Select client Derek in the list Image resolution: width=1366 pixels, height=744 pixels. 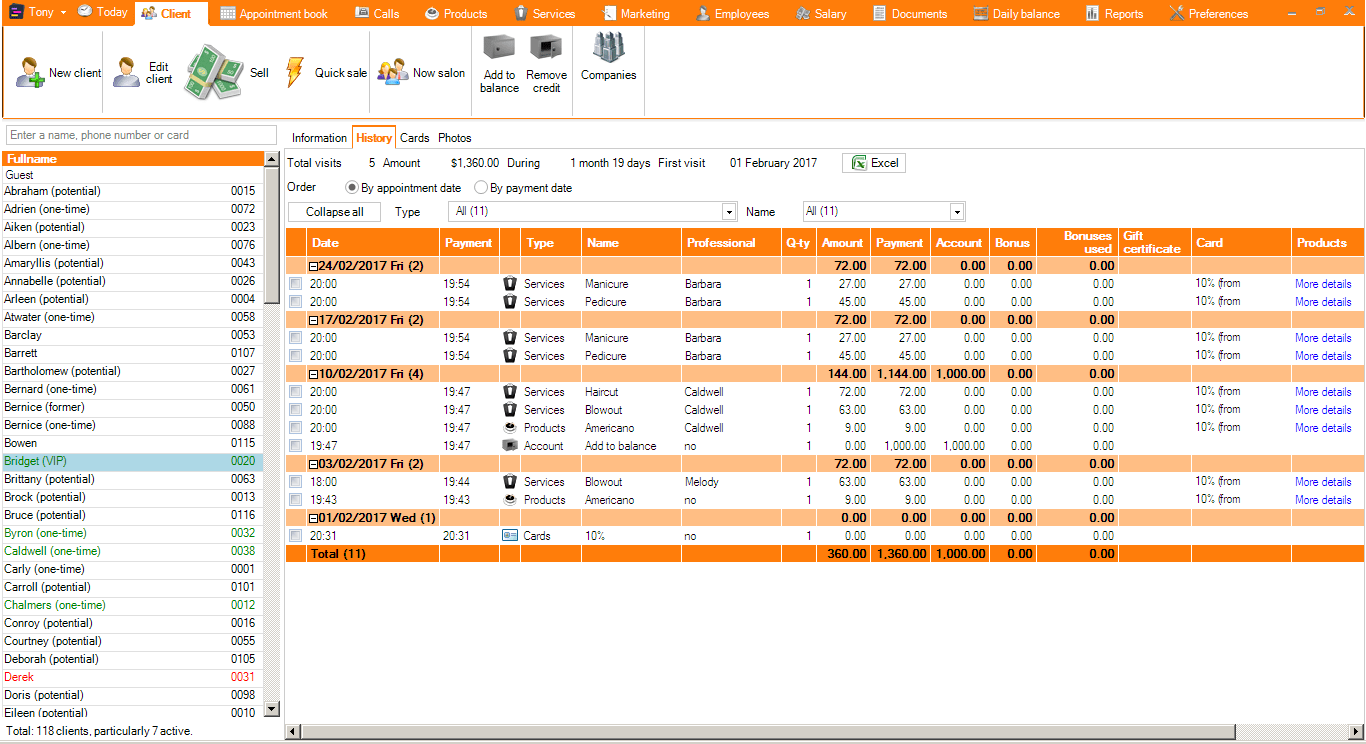[x=131, y=677]
